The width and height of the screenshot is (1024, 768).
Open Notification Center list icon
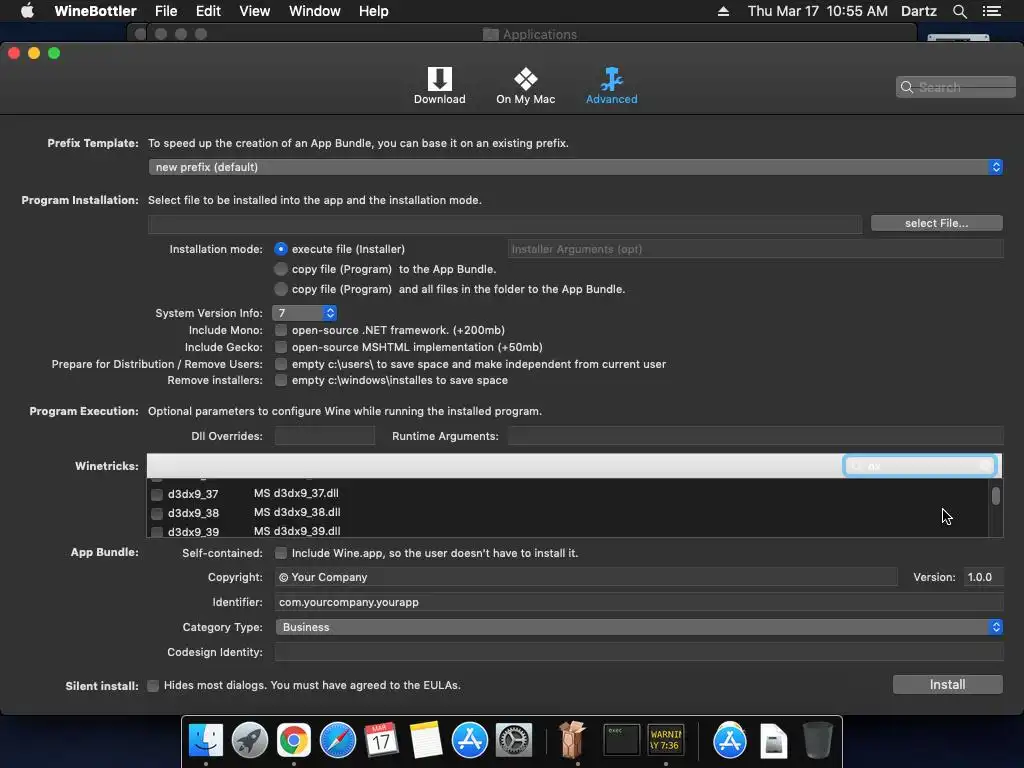coord(991,11)
